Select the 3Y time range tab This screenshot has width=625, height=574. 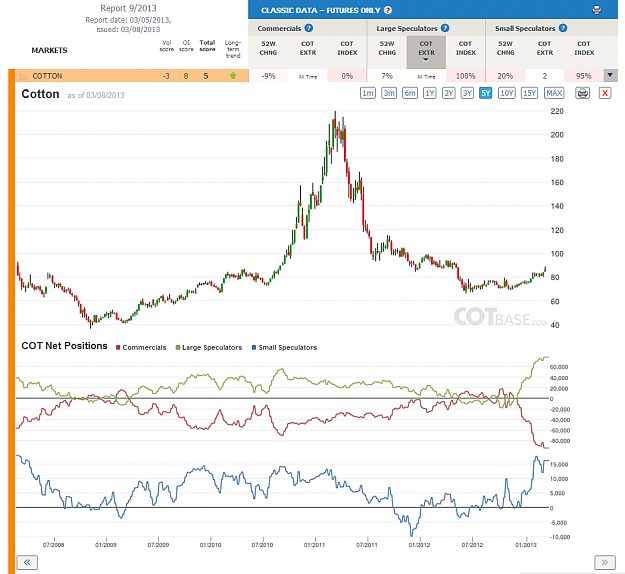click(x=467, y=93)
